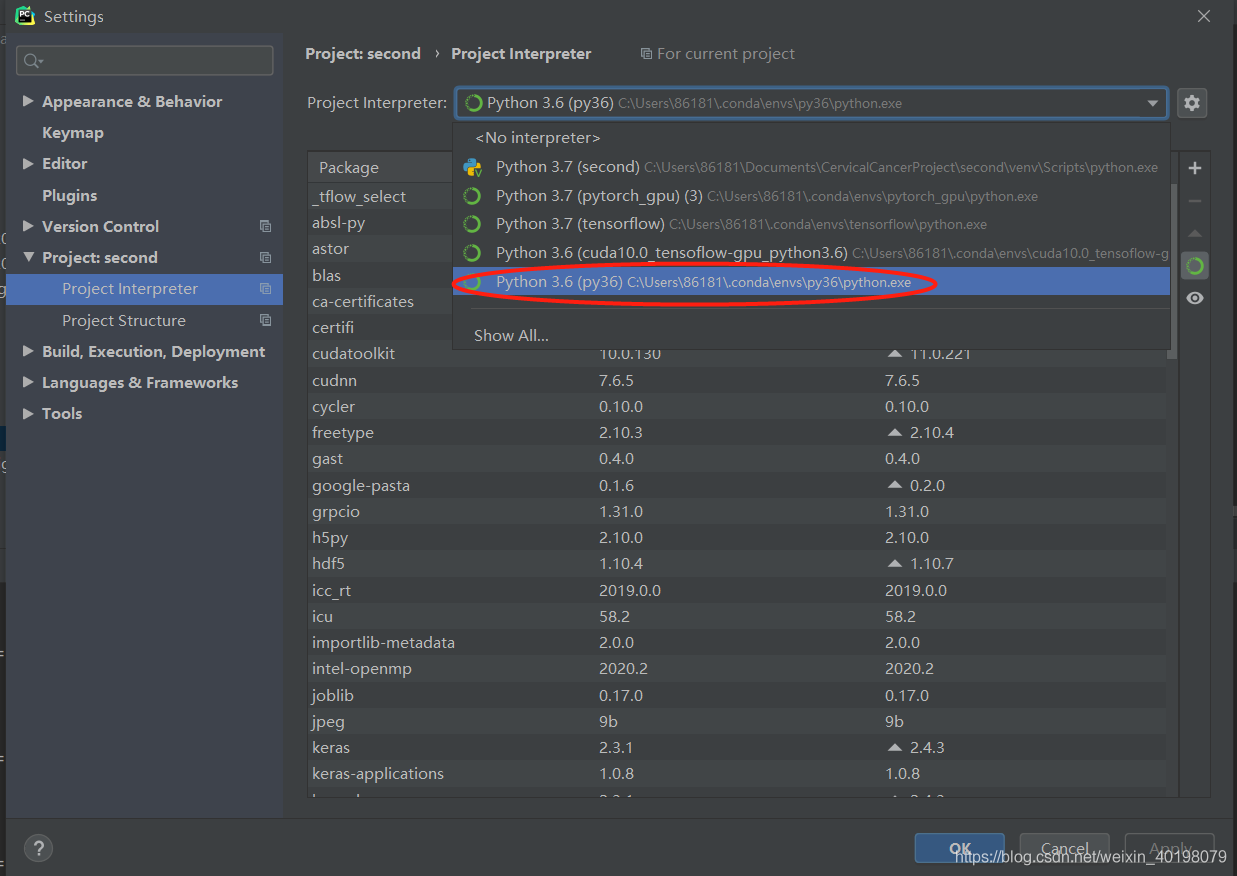The height and width of the screenshot is (876, 1237).
Task: Click the magnifier icon in the settings search box
Action: tap(32, 61)
